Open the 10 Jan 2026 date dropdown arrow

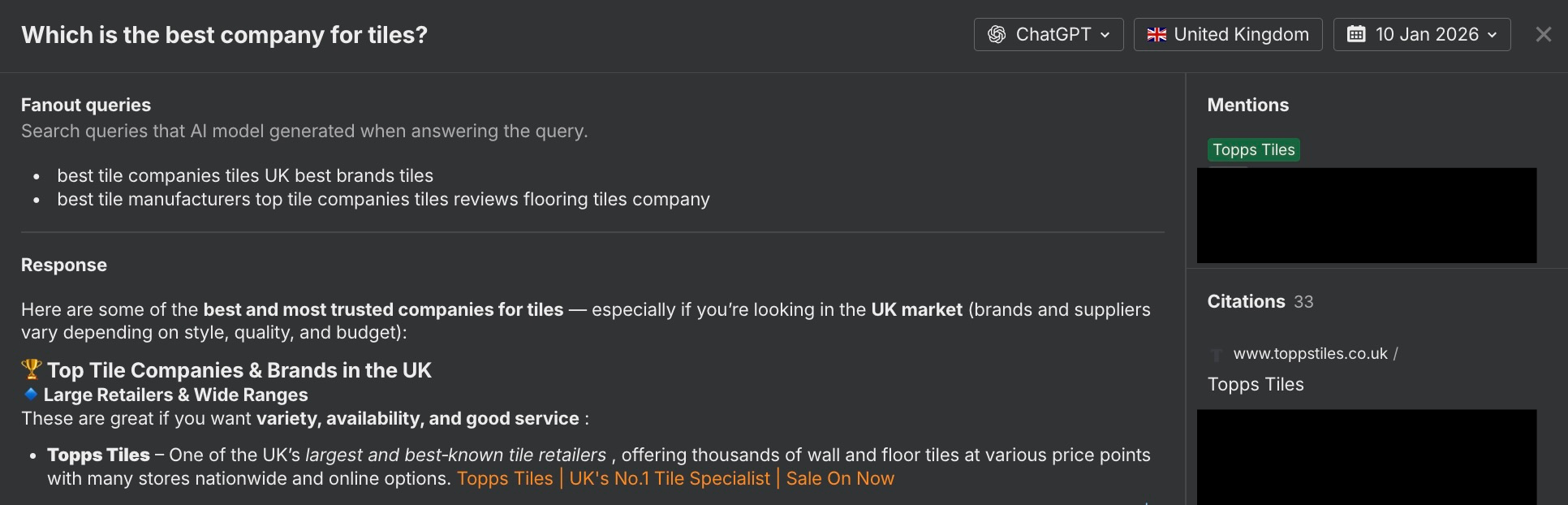click(1493, 35)
